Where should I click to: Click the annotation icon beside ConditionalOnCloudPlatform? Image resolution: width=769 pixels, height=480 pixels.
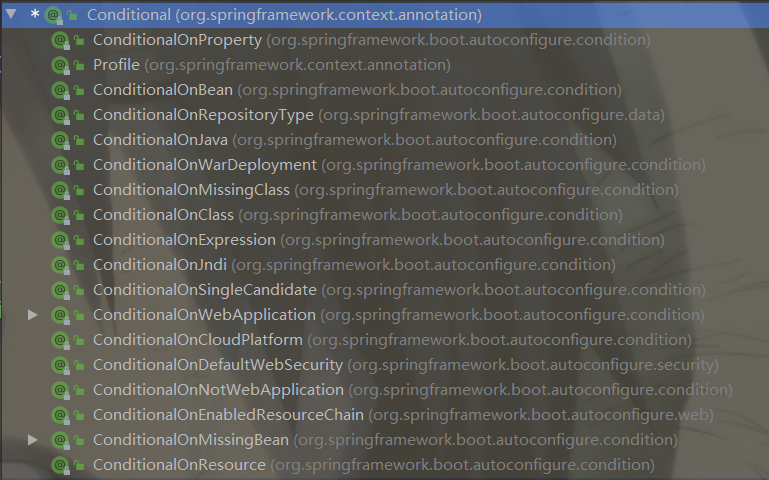(x=59, y=340)
